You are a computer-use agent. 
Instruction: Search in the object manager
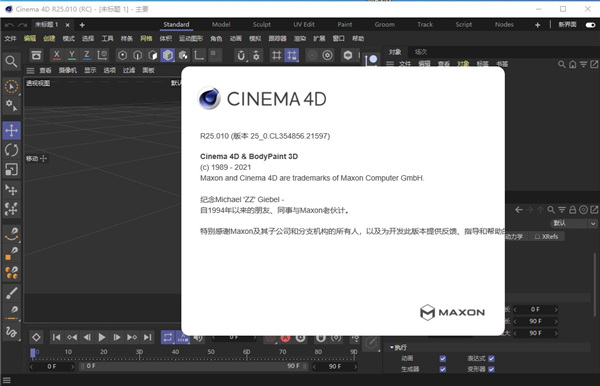[x=561, y=64]
